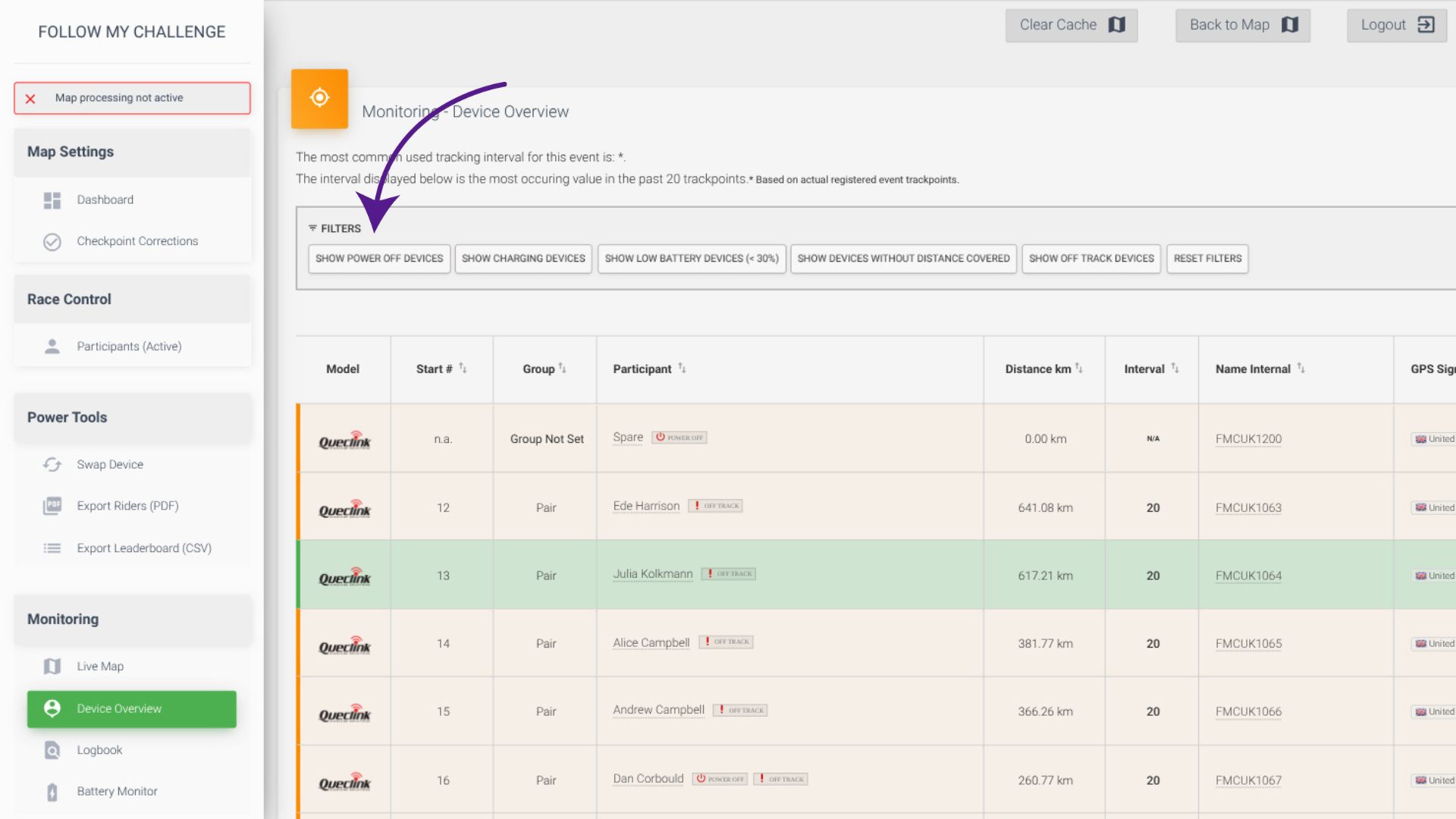Click the Export Riders PDF icon
The width and height of the screenshot is (1456, 819).
tap(52, 506)
